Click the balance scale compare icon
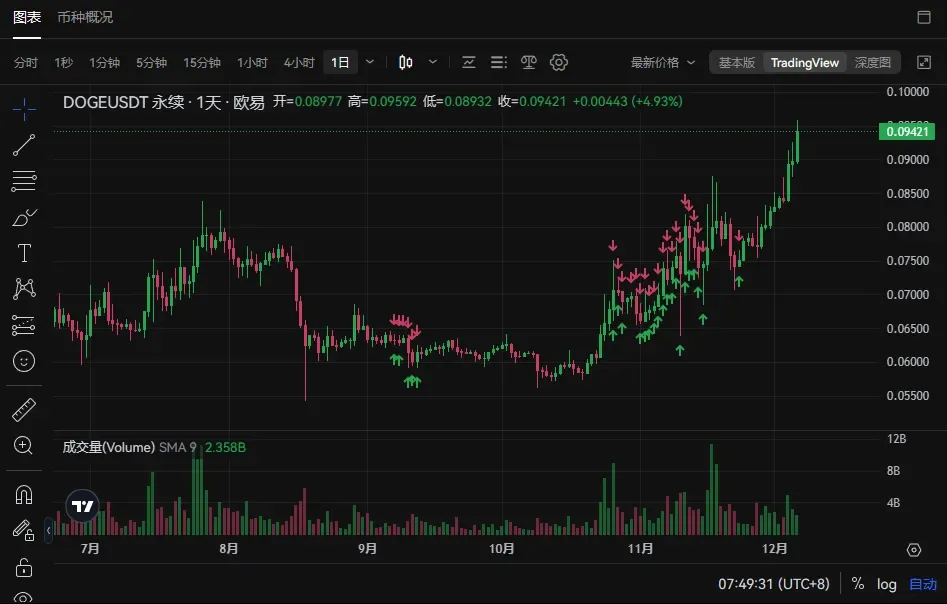The height and width of the screenshot is (604, 947). click(x=528, y=62)
